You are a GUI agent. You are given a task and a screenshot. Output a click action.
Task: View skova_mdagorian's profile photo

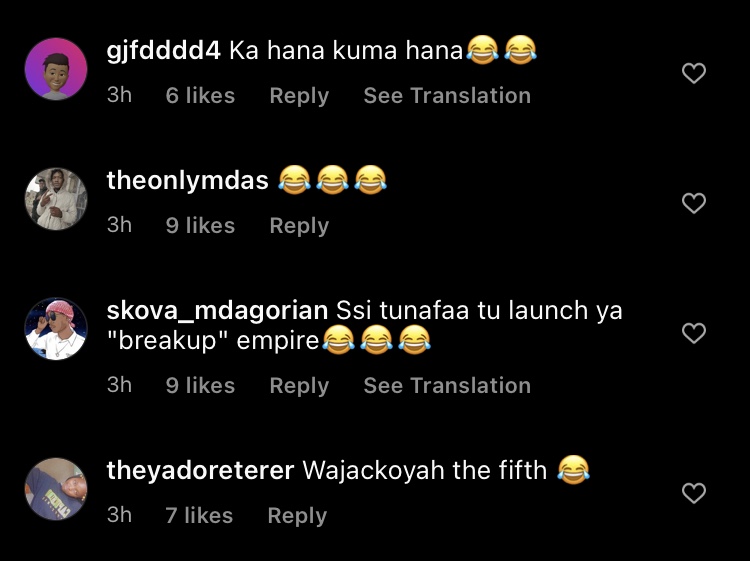[x=56, y=329]
